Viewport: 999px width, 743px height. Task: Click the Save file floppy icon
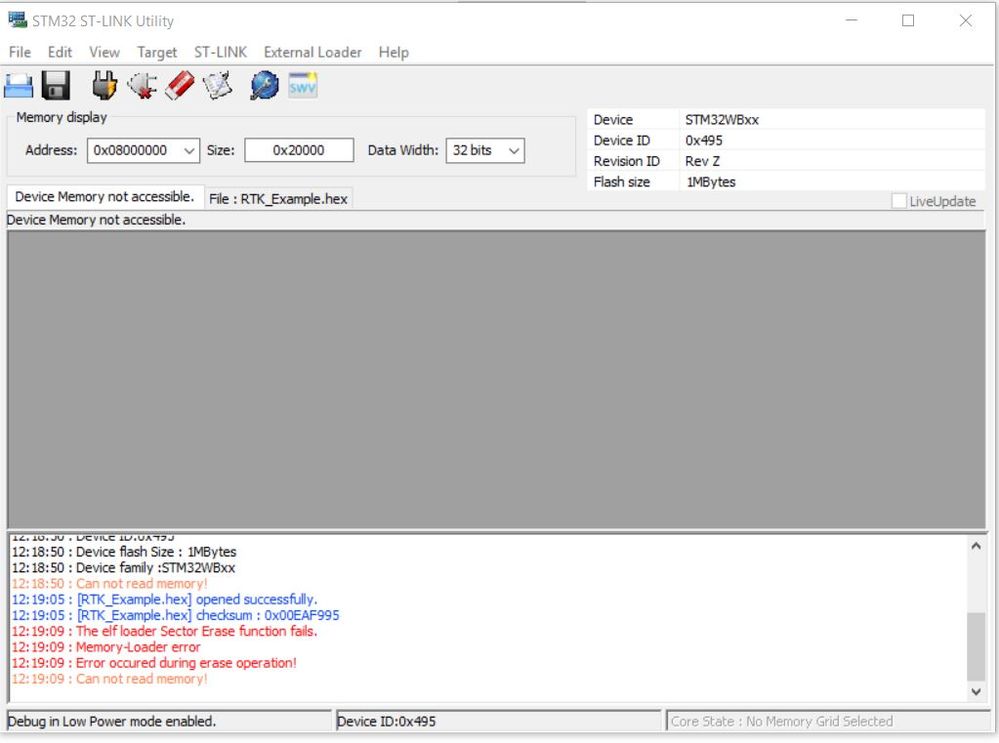click(56, 85)
